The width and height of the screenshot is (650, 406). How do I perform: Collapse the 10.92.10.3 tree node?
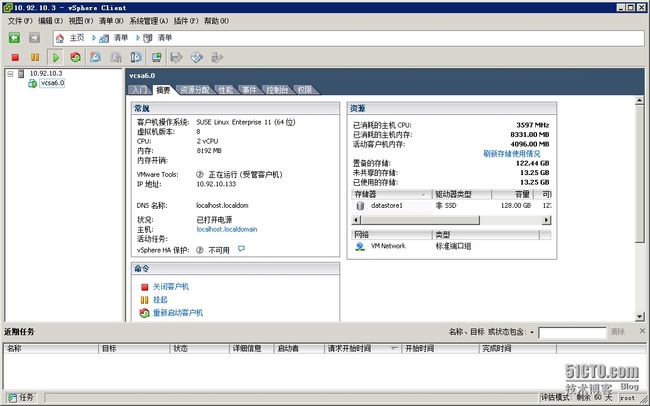coord(10,74)
